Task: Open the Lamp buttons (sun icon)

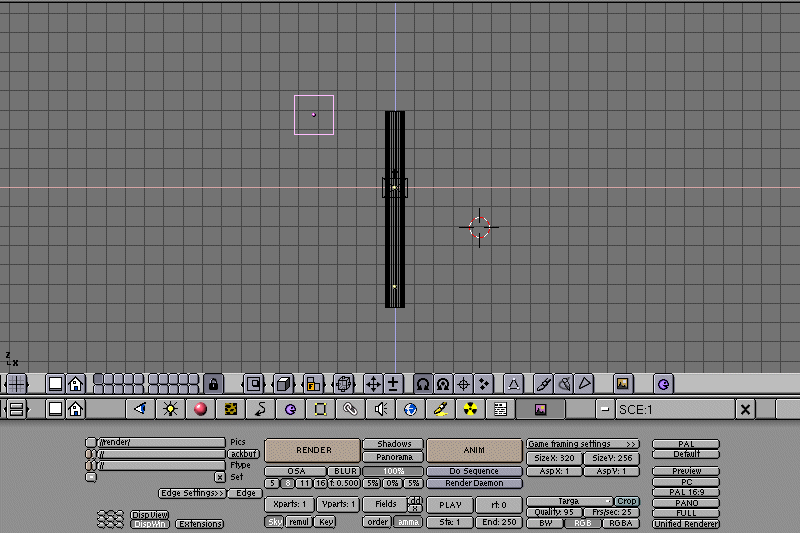Action: [170, 409]
